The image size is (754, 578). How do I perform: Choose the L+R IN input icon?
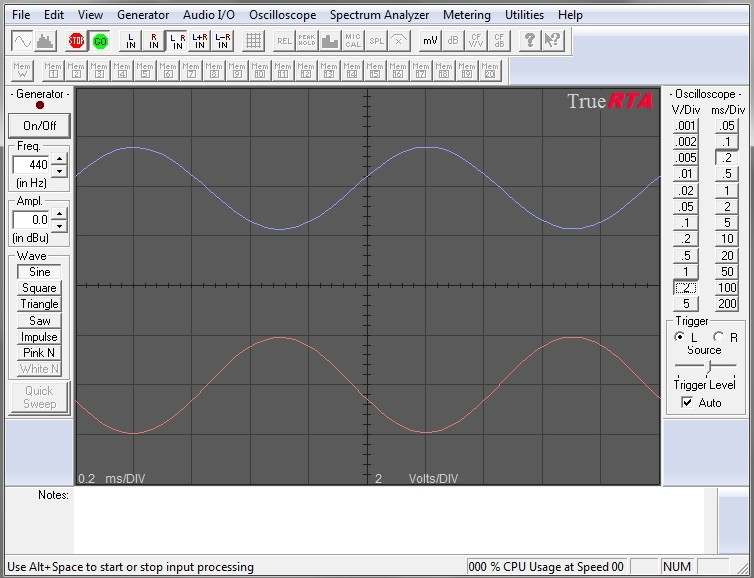[x=200, y=41]
